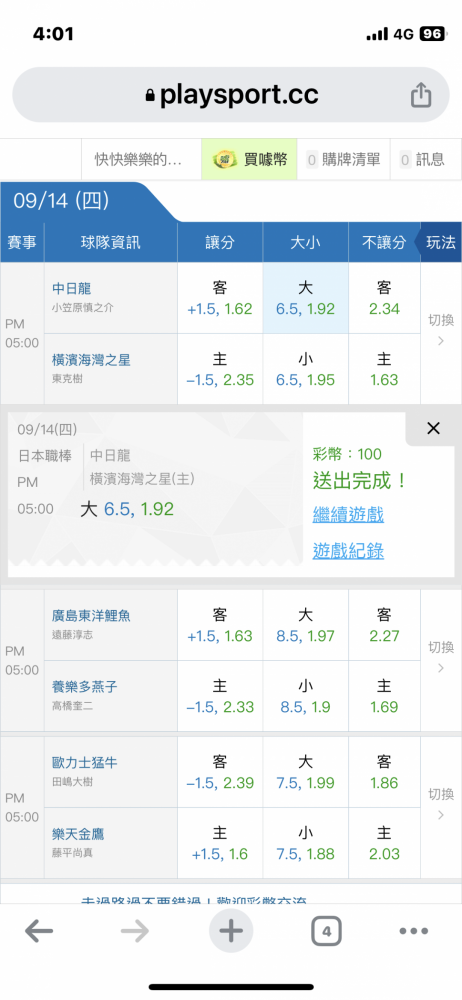462x1000 pixels.
Task: Open 購牌清單 menu item
Action: (x=343, y=159)
